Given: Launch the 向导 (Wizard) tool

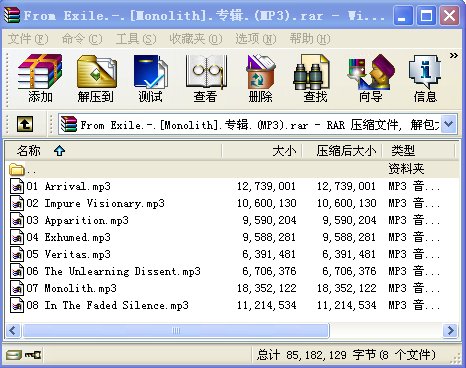Looking at the screenshot, I should click(370, 79).
